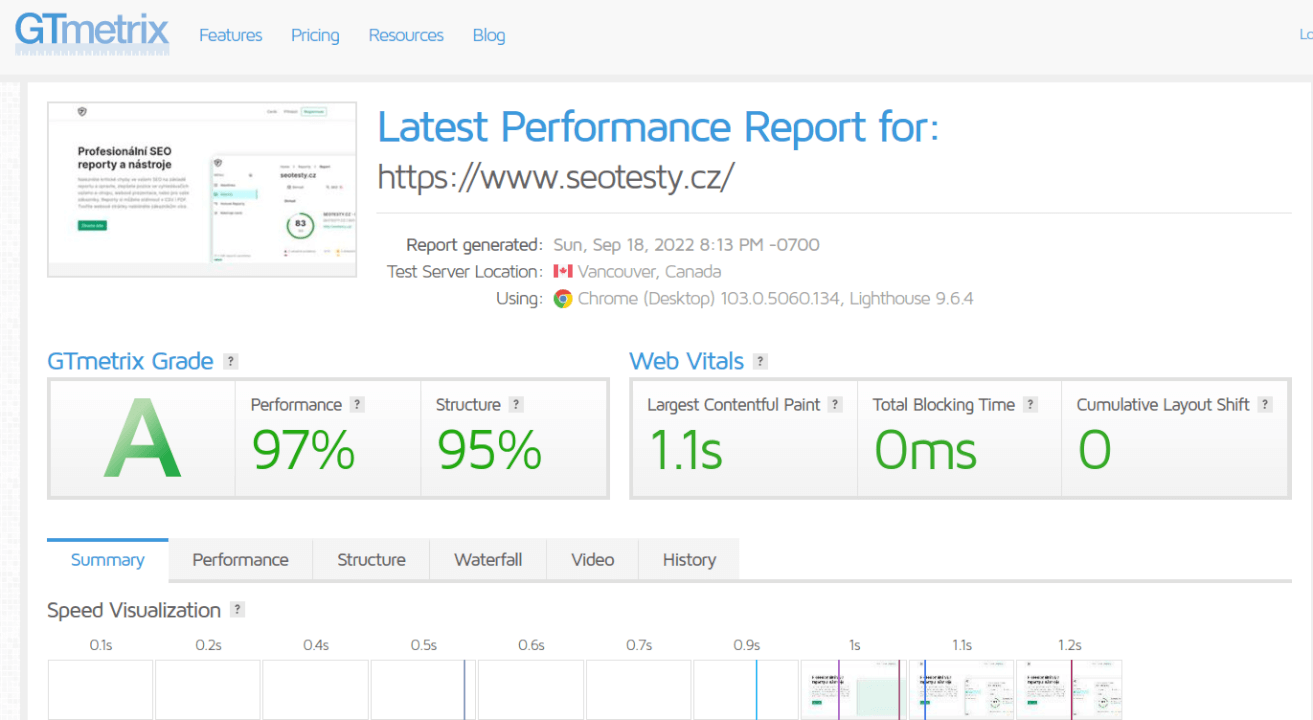Click the 0.2s filmstrip frame
Screen dimensions: 1313x720
click(x=208, y=689)
